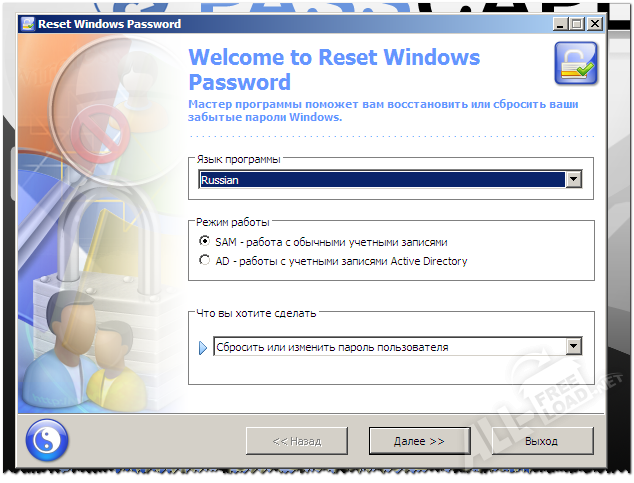Click the selected 'Russian' language field
Screen dimensions: 634x483
point(380,180)
